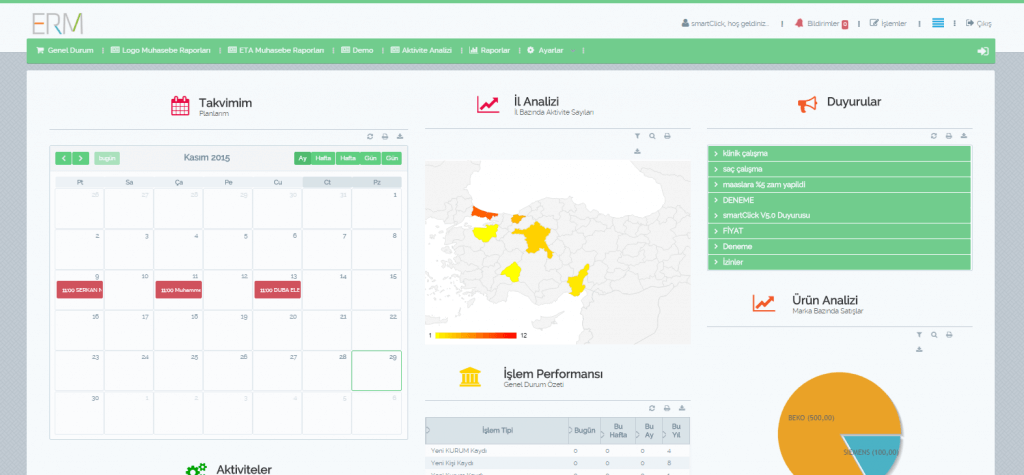Open the blue hamburger menu icon

(938, 23)
